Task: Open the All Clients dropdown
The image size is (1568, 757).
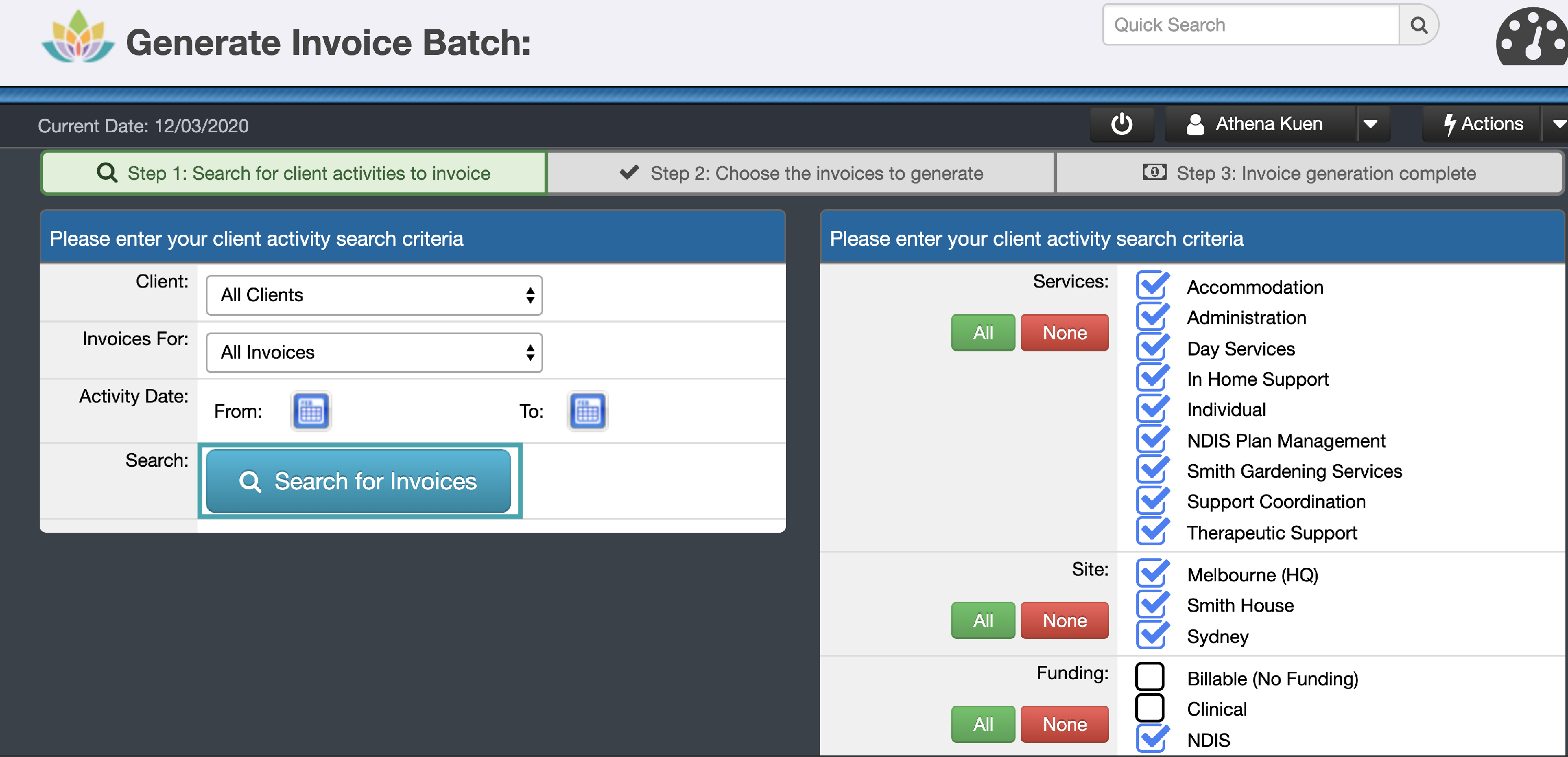Action: pos(373,295)
